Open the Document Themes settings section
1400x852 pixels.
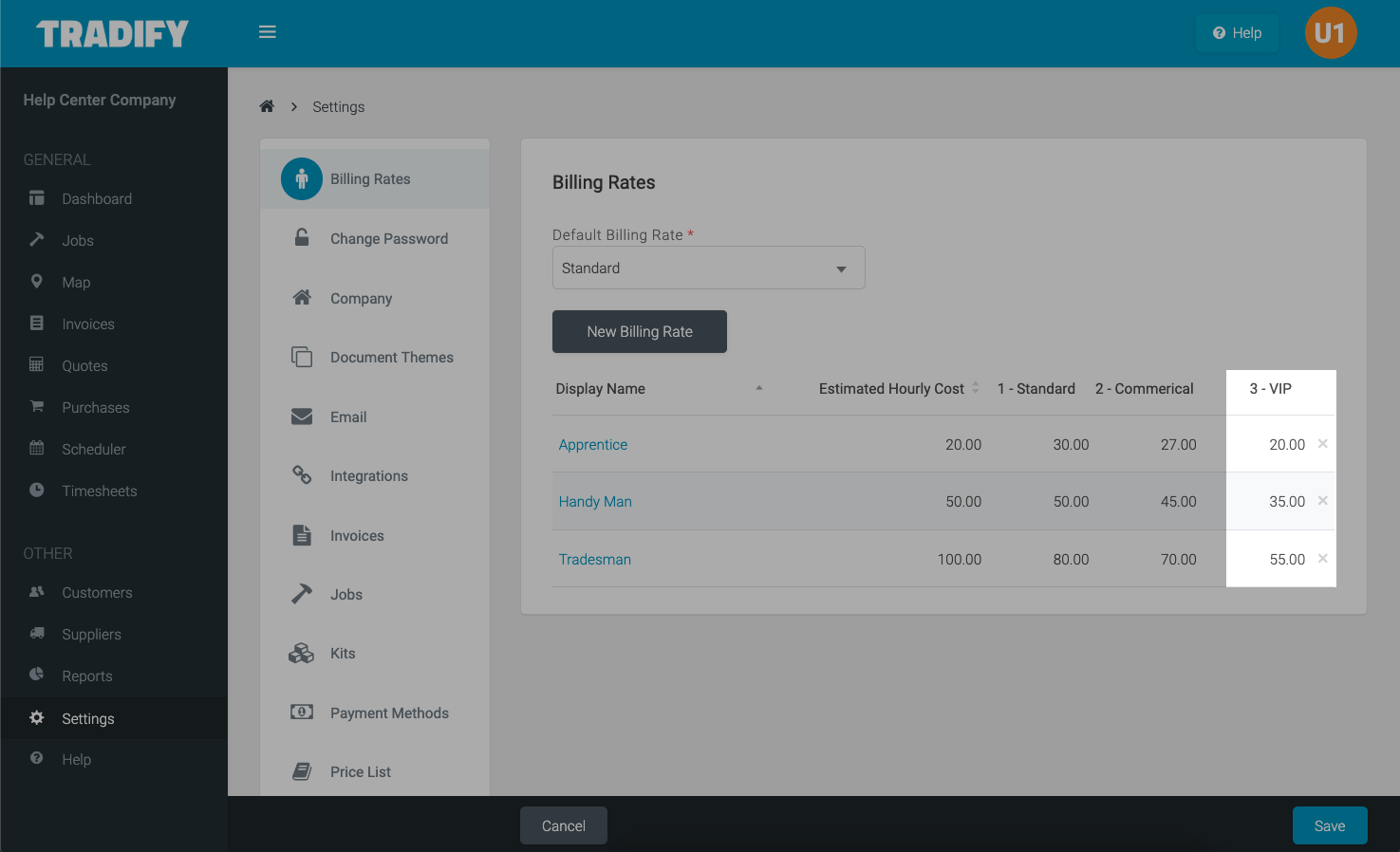(x=391, y=357)
